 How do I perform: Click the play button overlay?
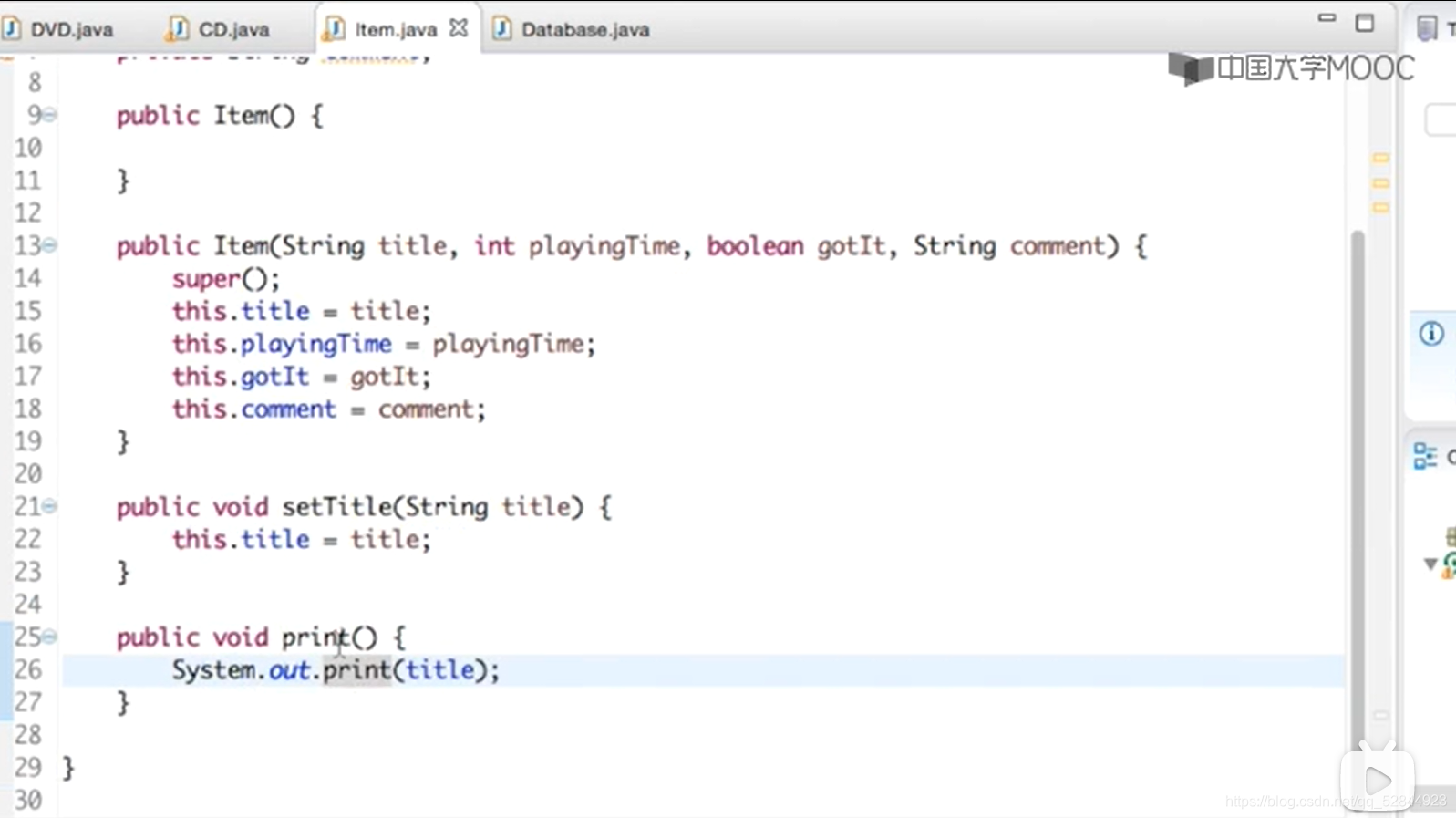tap(1378, 781)
